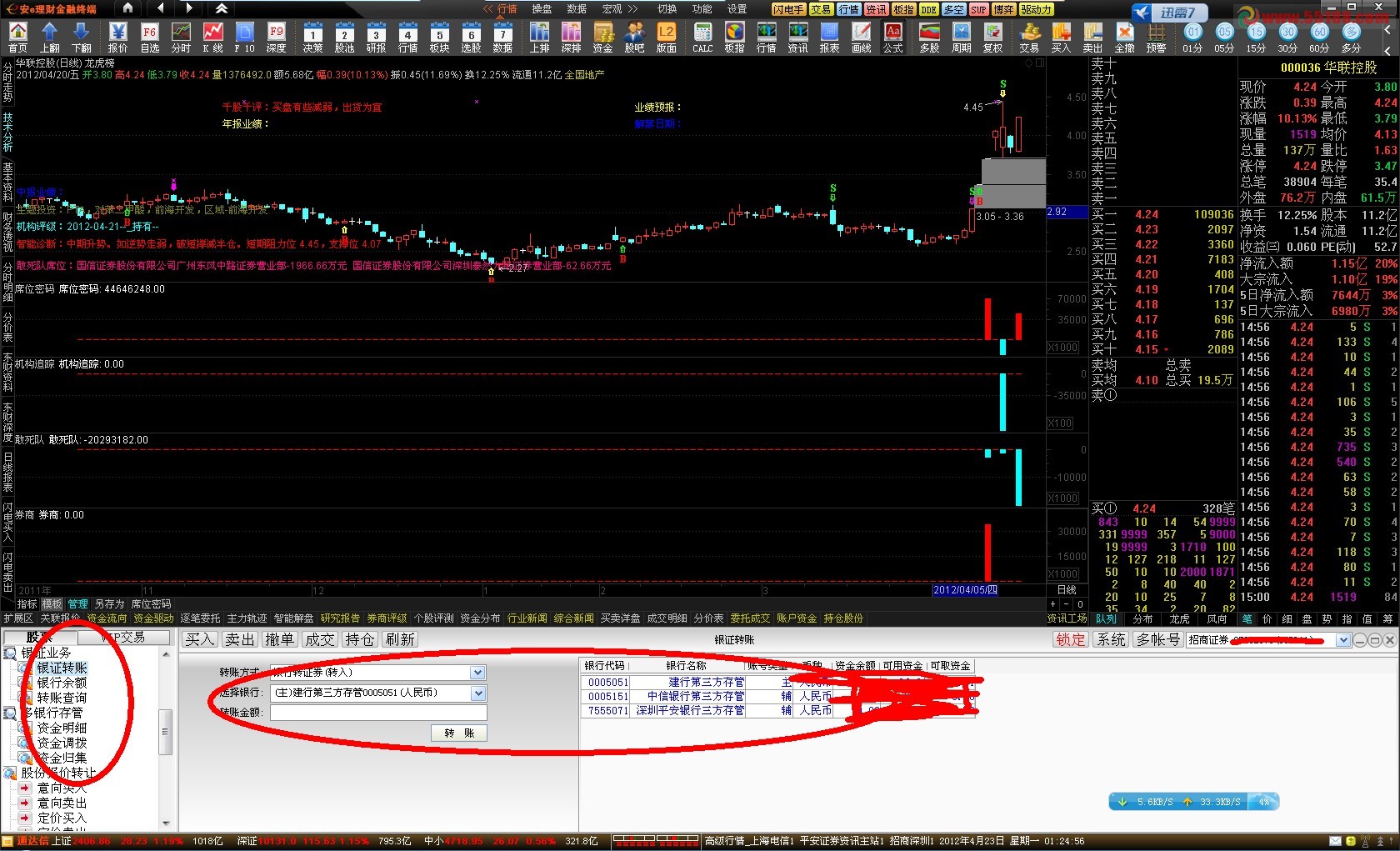Screen dimensions: 1400x851
Task: Click the double-chevron collapse button in title bar
Action: point(222,8)
